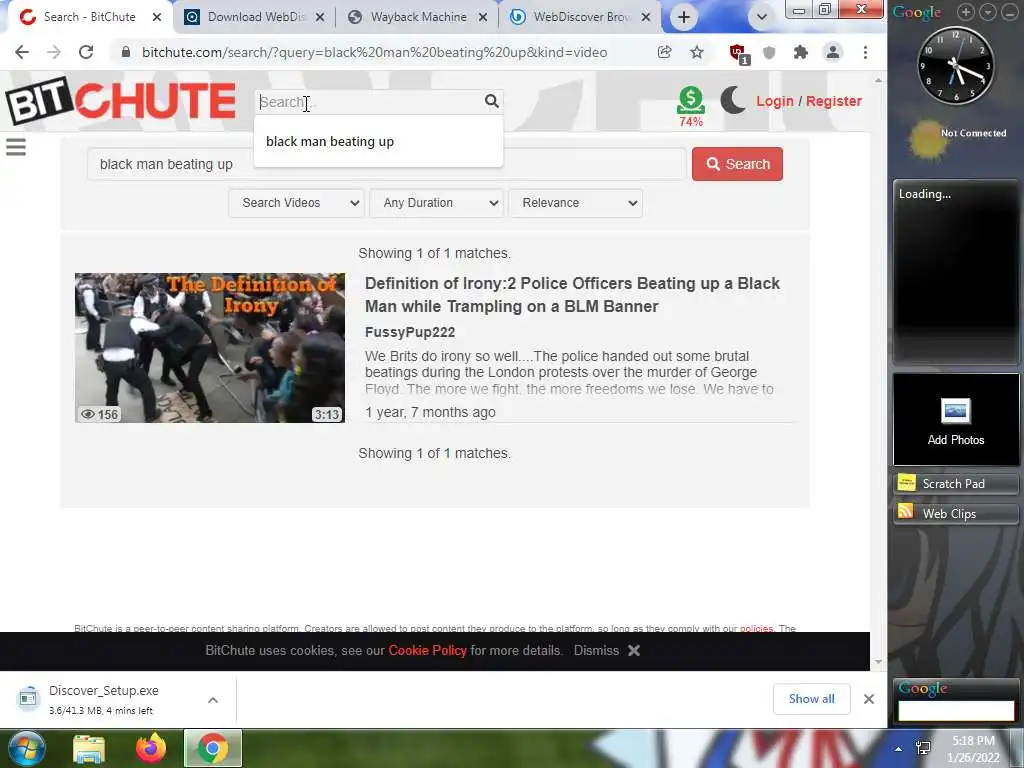Show hidden system tray icons

pos(899,750)
